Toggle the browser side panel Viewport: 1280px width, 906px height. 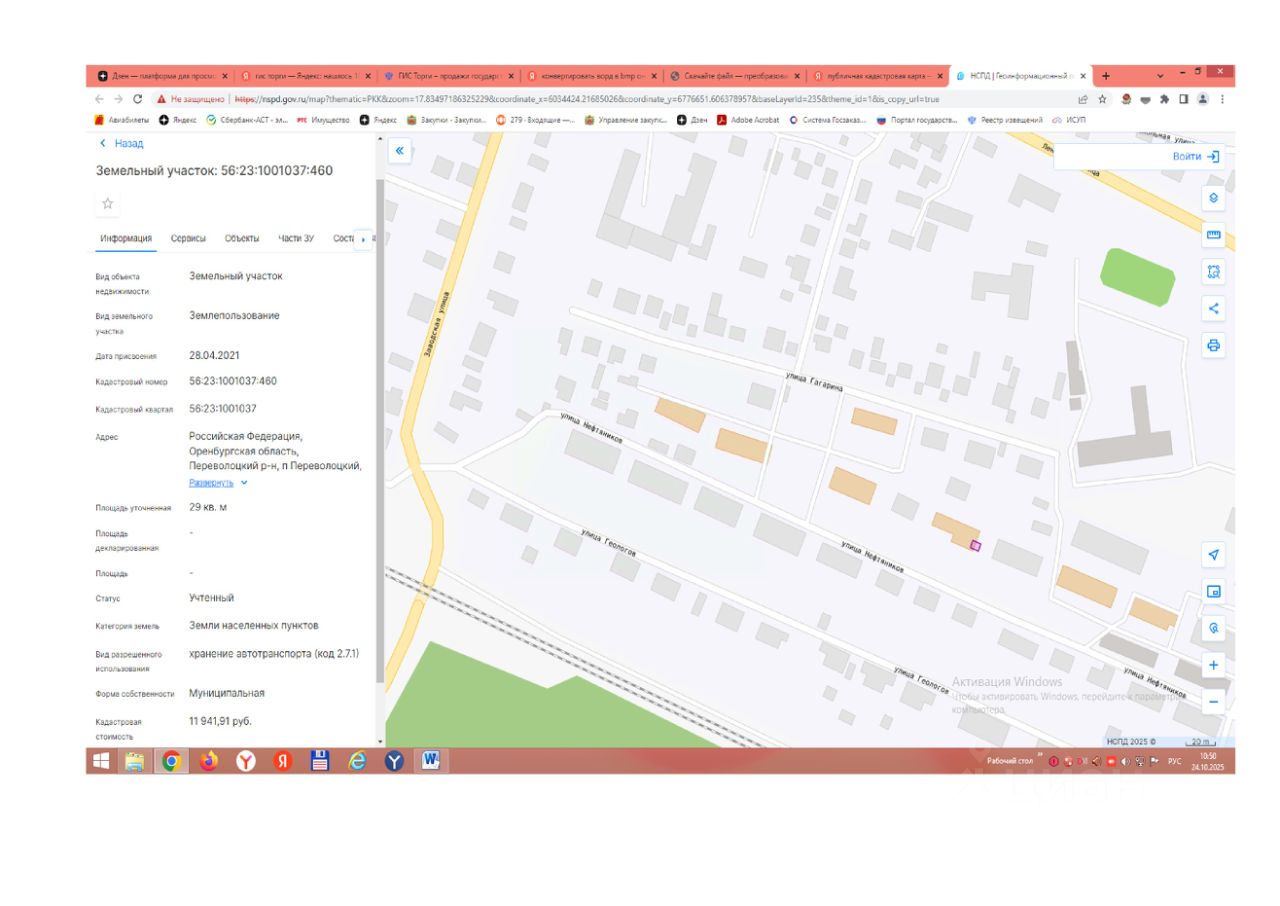(x=1184, y=99)
